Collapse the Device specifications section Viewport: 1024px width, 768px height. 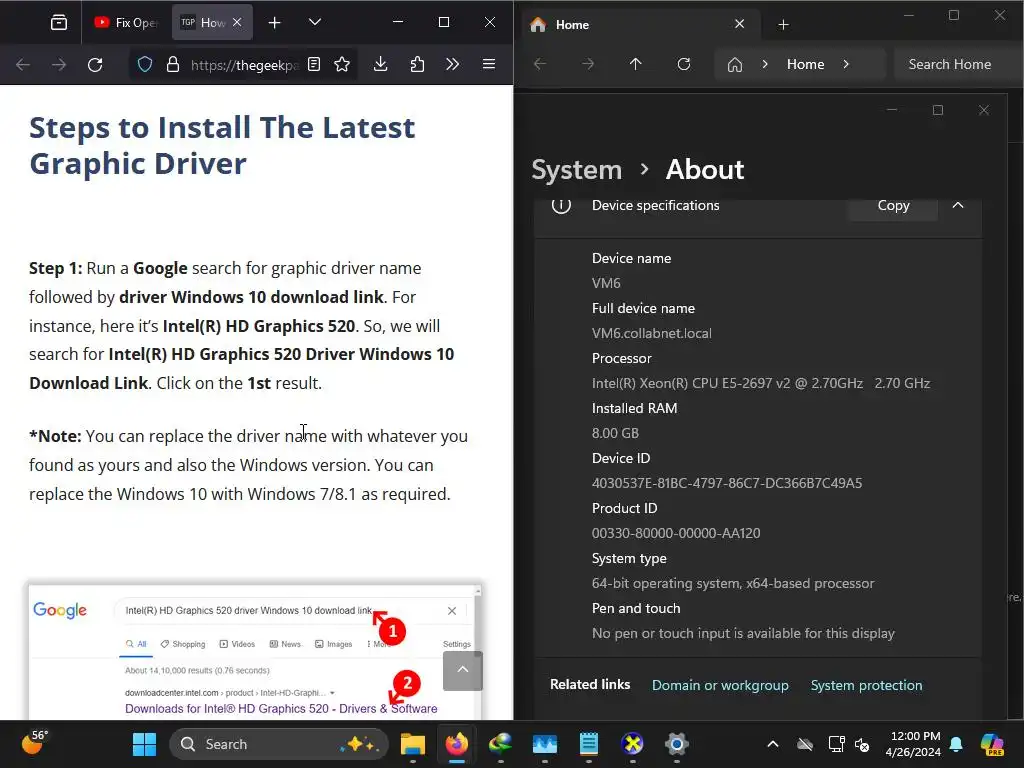click(958, 205)
